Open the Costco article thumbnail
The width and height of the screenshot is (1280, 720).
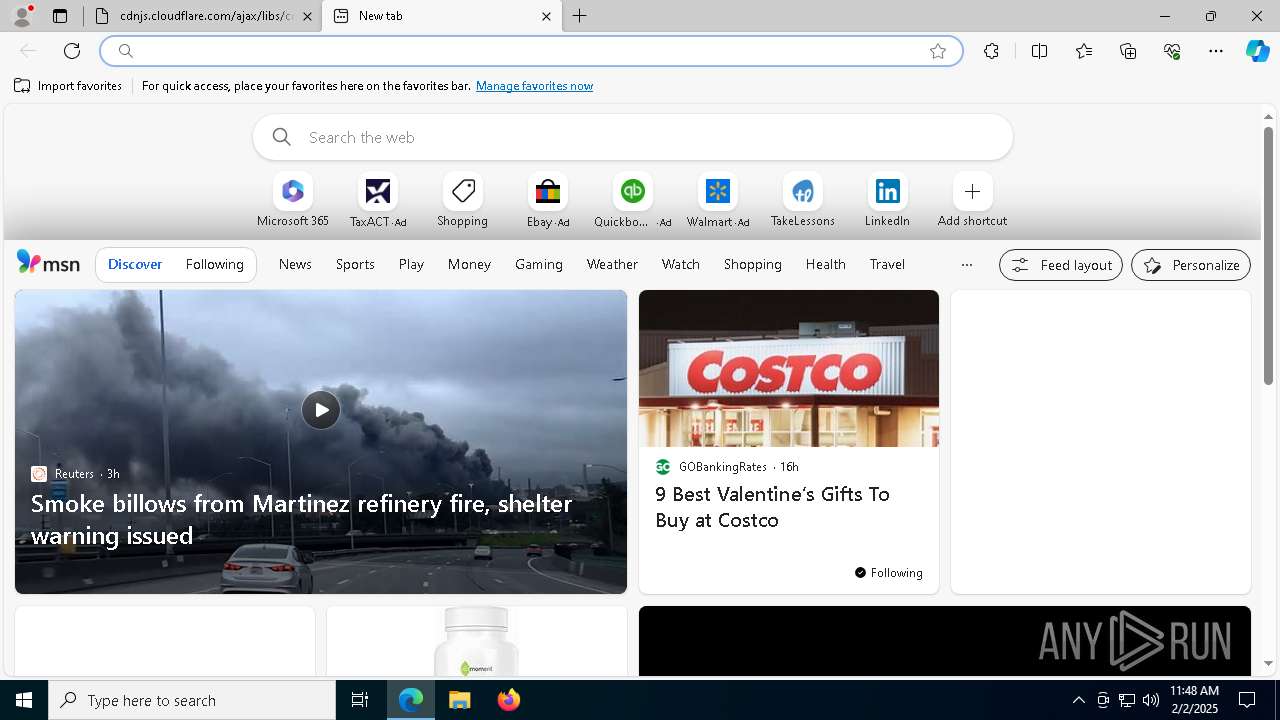coord(789,369)
